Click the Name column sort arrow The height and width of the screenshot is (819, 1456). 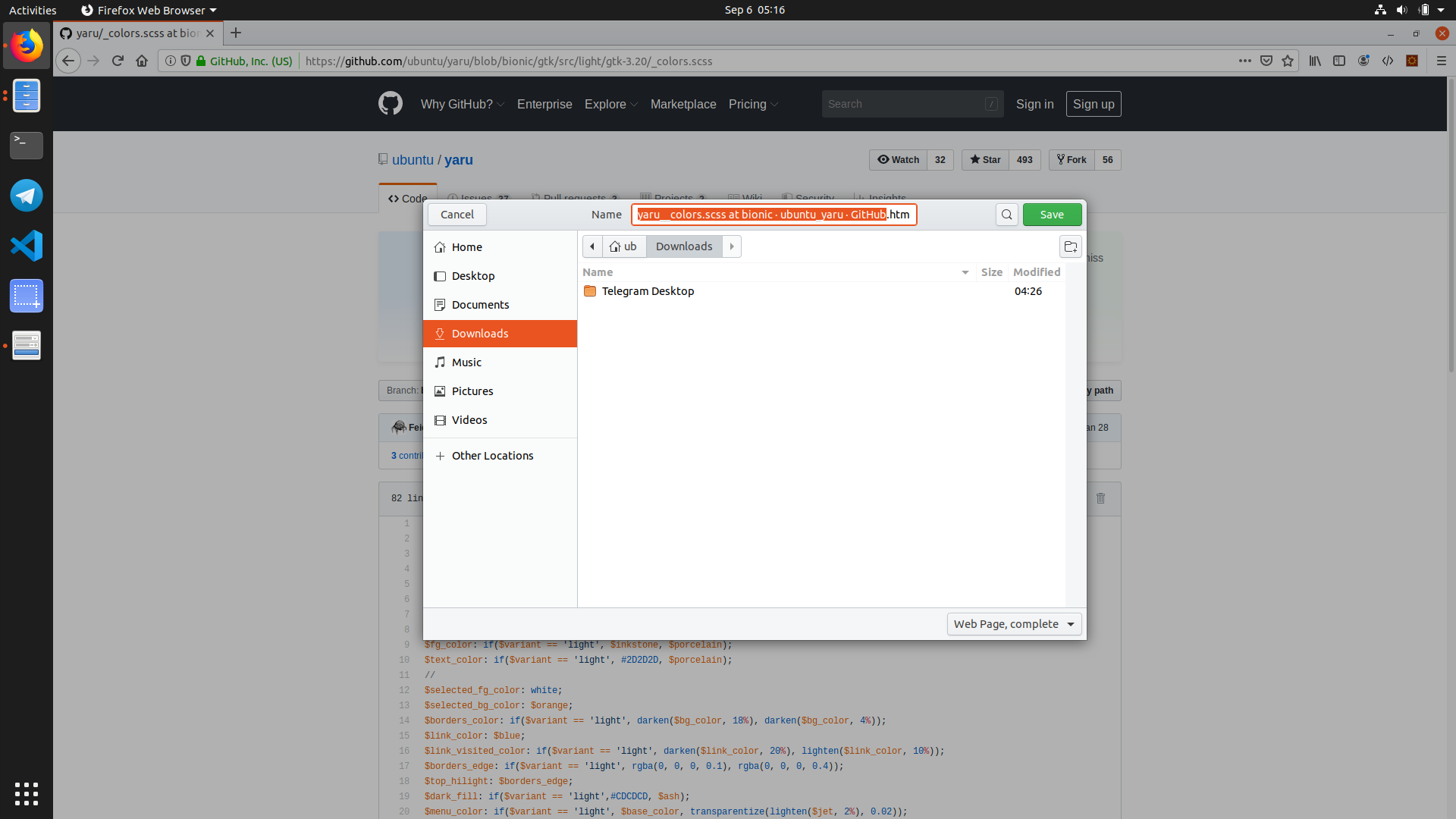965,272
